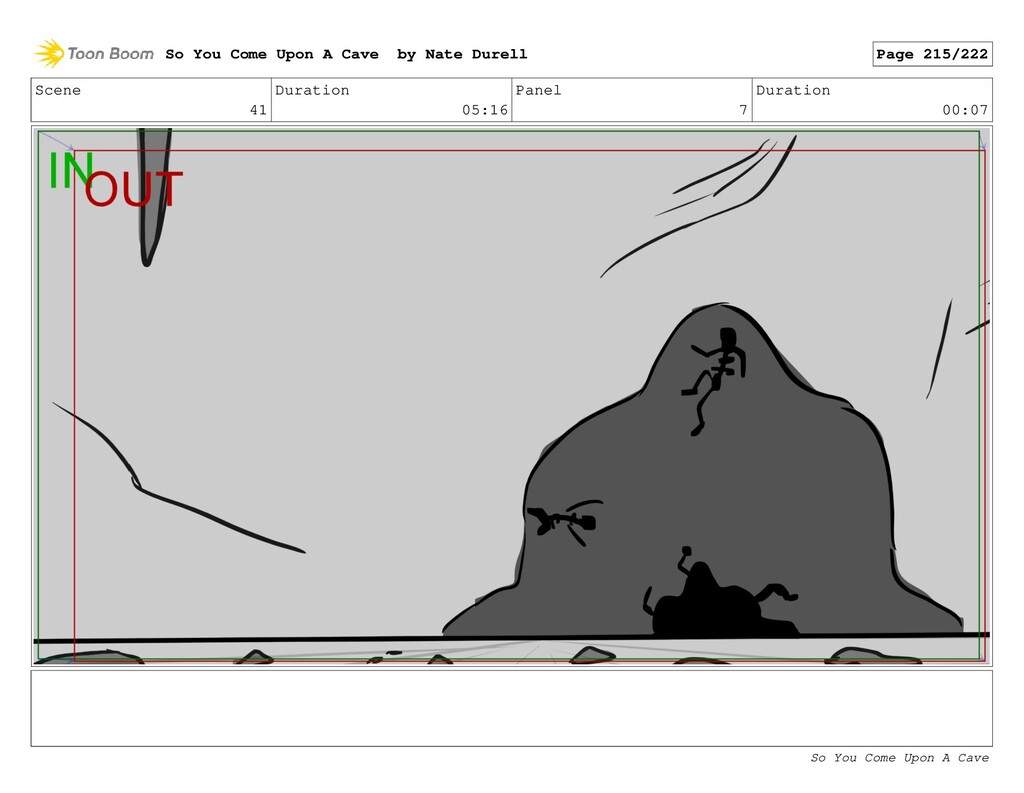Click the panel duration value '00:07'

point(965,110)
